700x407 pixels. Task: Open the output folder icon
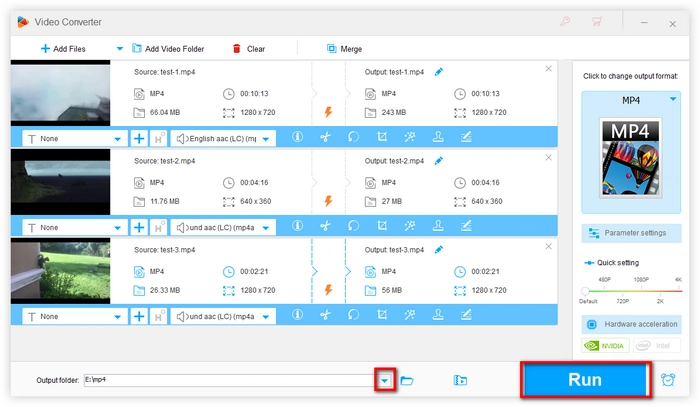[x=407, y=381]
